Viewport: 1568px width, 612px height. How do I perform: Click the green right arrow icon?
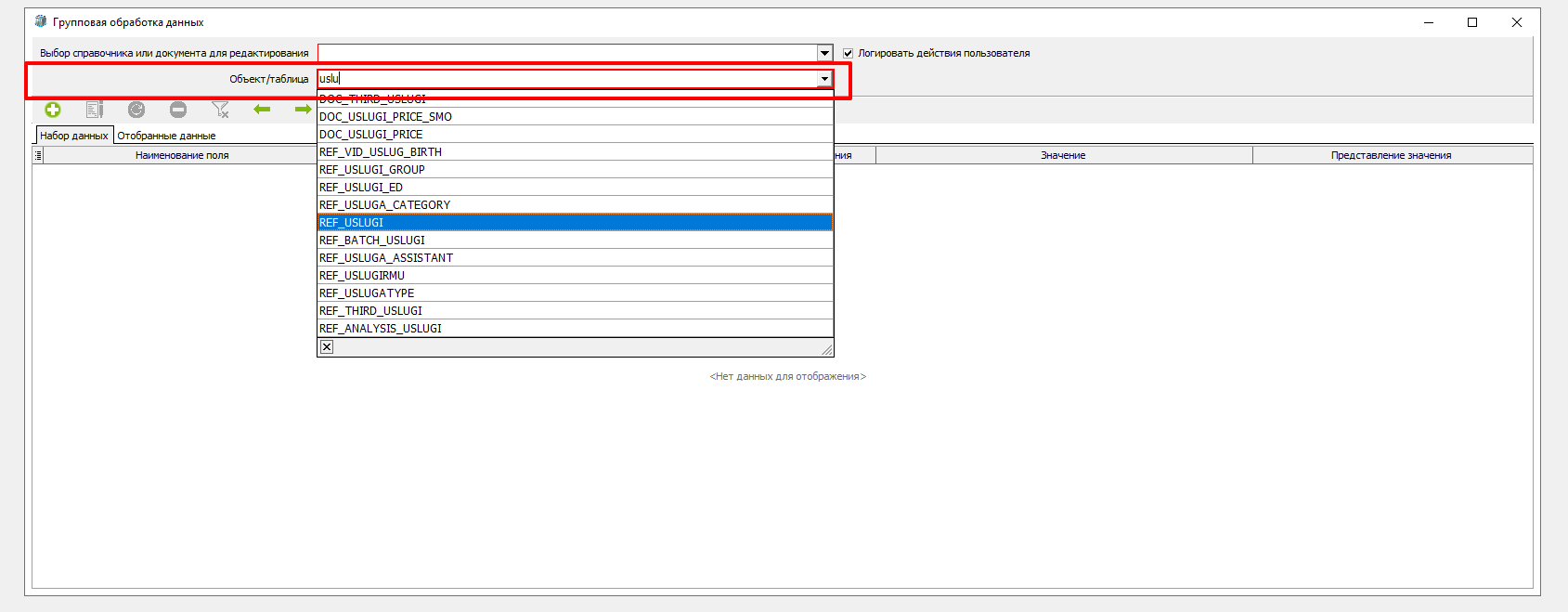click(303, 110)
